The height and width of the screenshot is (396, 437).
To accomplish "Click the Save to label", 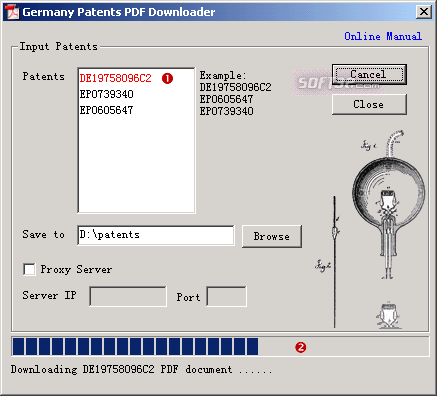I will [x=43, y=234].
